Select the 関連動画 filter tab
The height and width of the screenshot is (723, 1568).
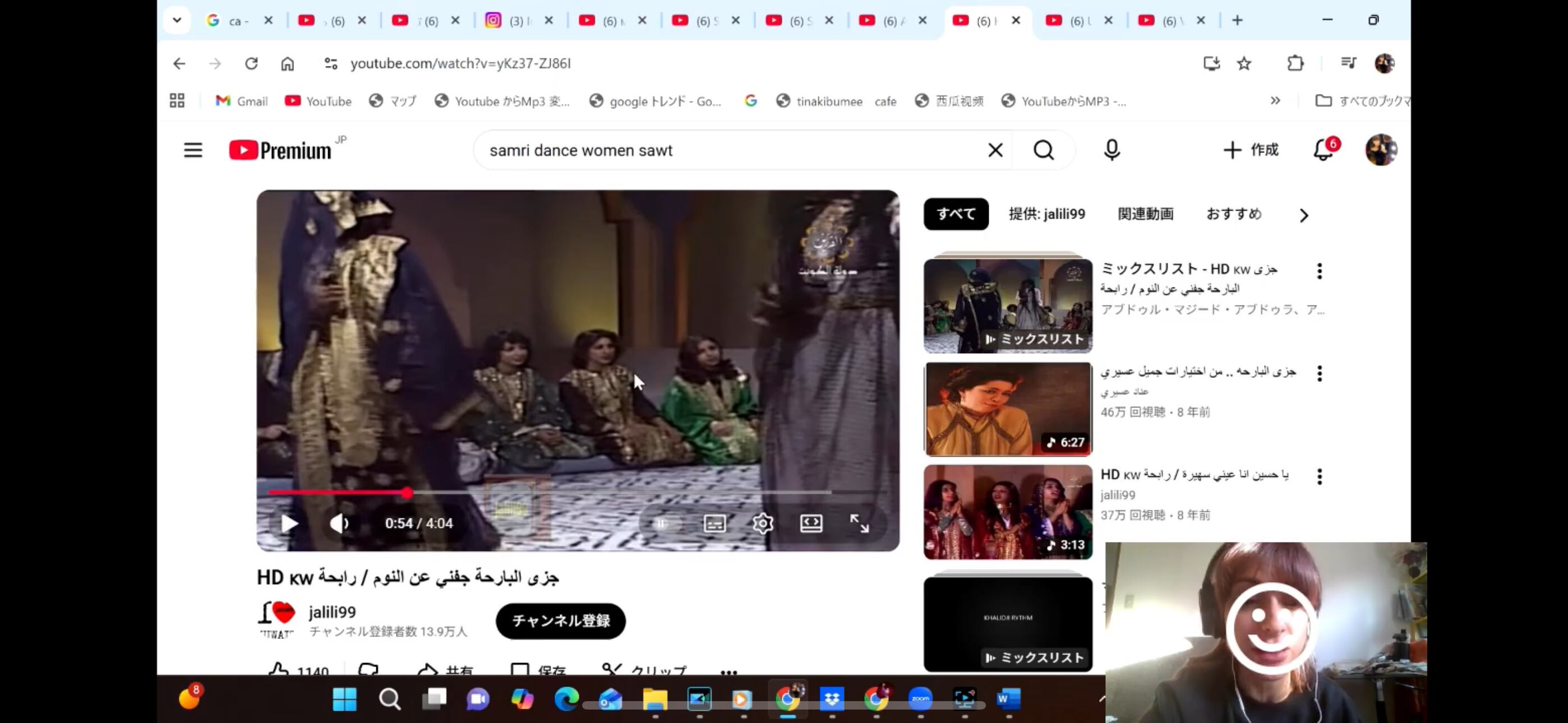pos(1145,214)
